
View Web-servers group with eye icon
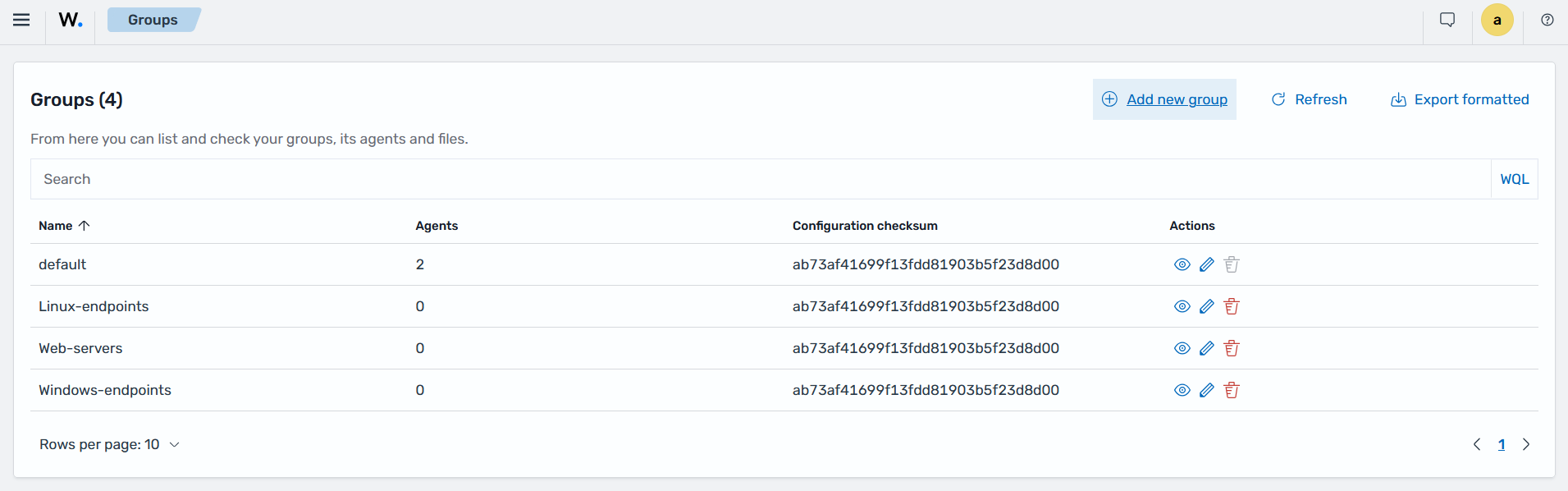1182,348
